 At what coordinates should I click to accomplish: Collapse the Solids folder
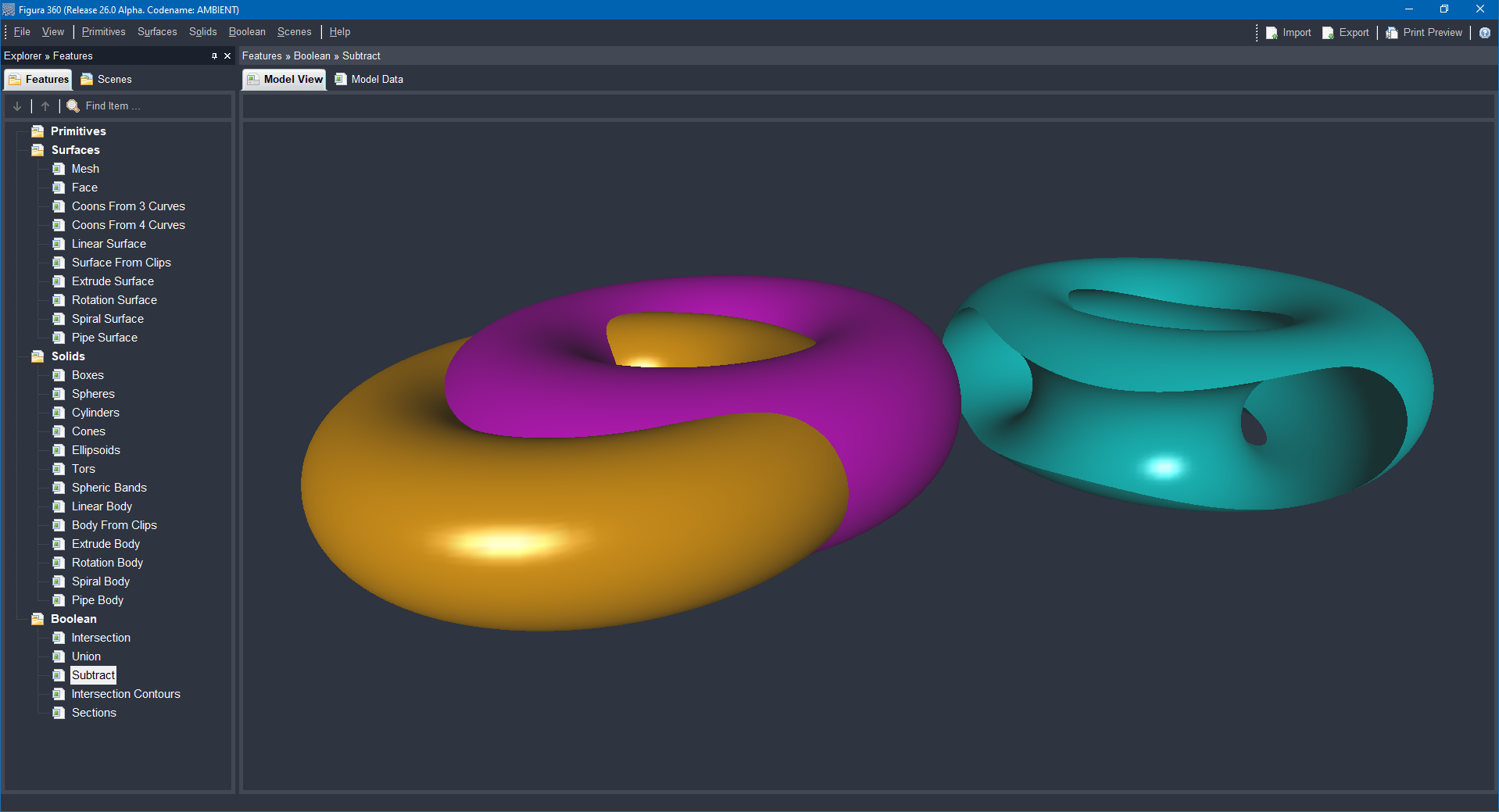click(38, 356)
